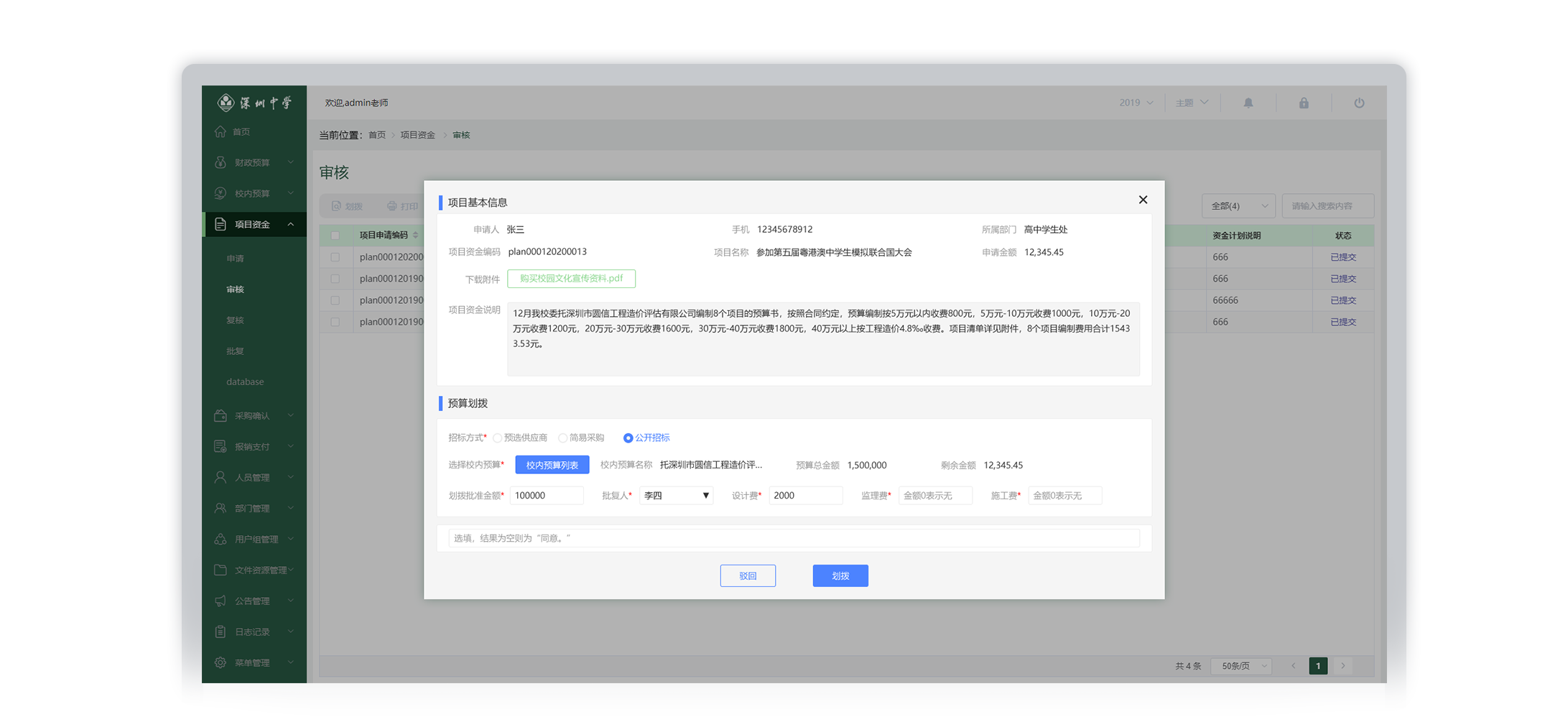The width and height of the screenshot is (1568, 722).
Task: Click the lock screen icon
Action: coord(1304,103)
